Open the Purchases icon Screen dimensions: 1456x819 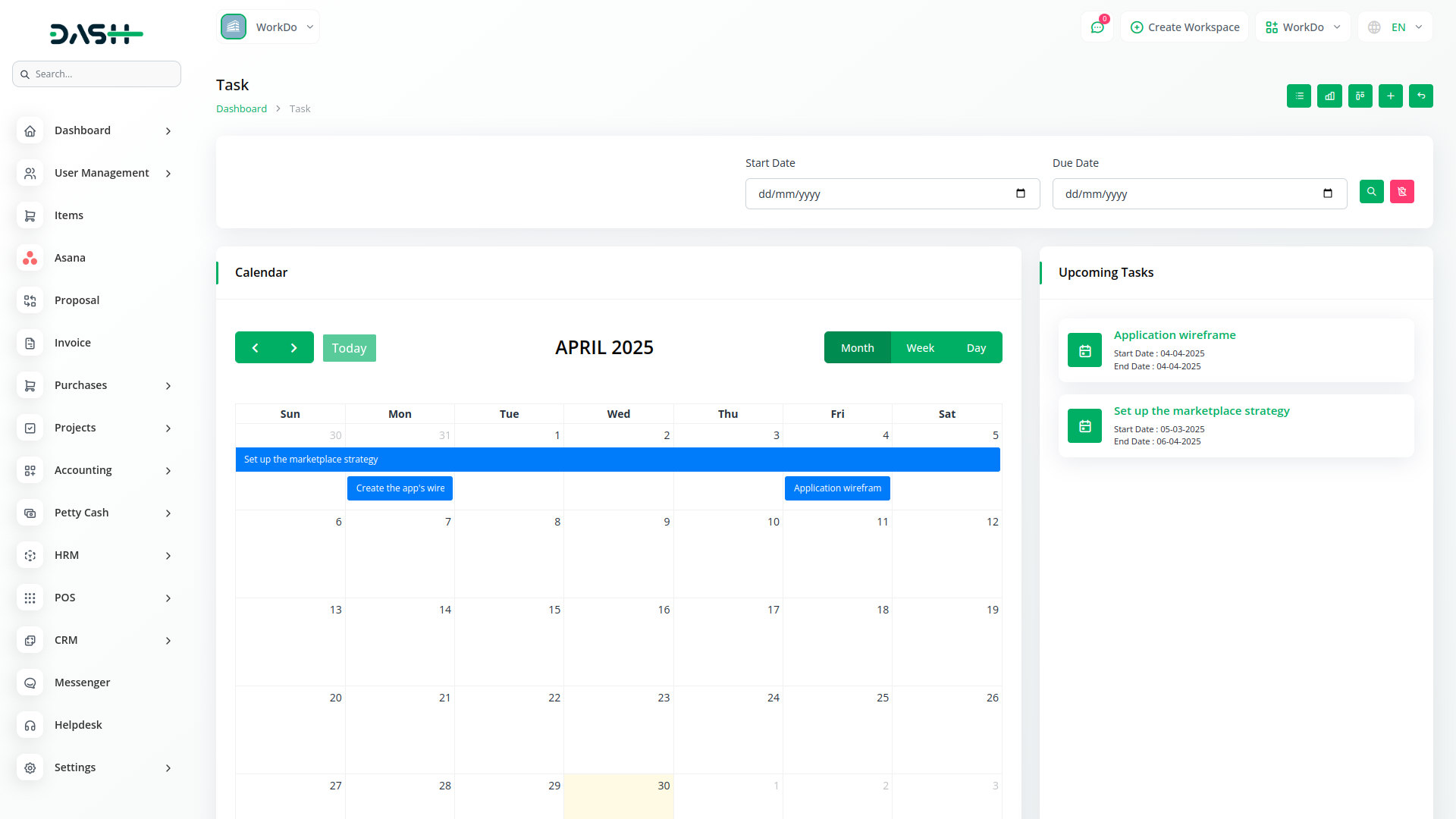30,385
